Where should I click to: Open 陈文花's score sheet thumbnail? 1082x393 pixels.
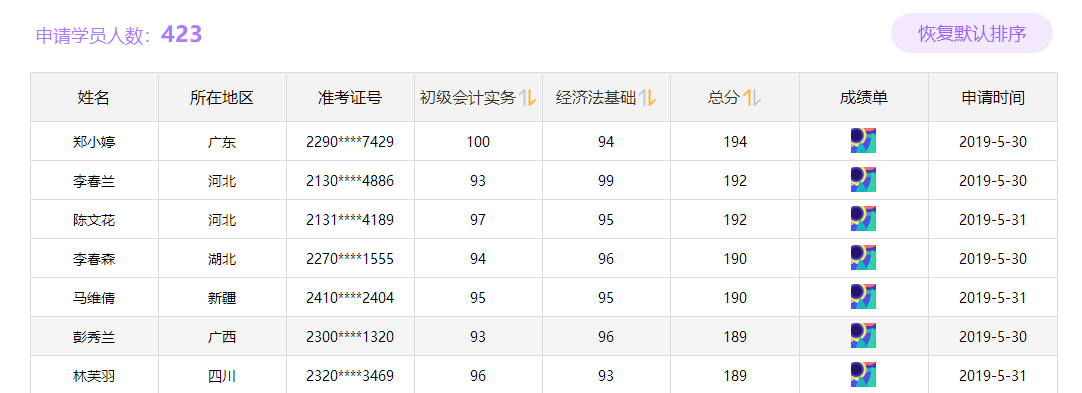coord(863,219)
